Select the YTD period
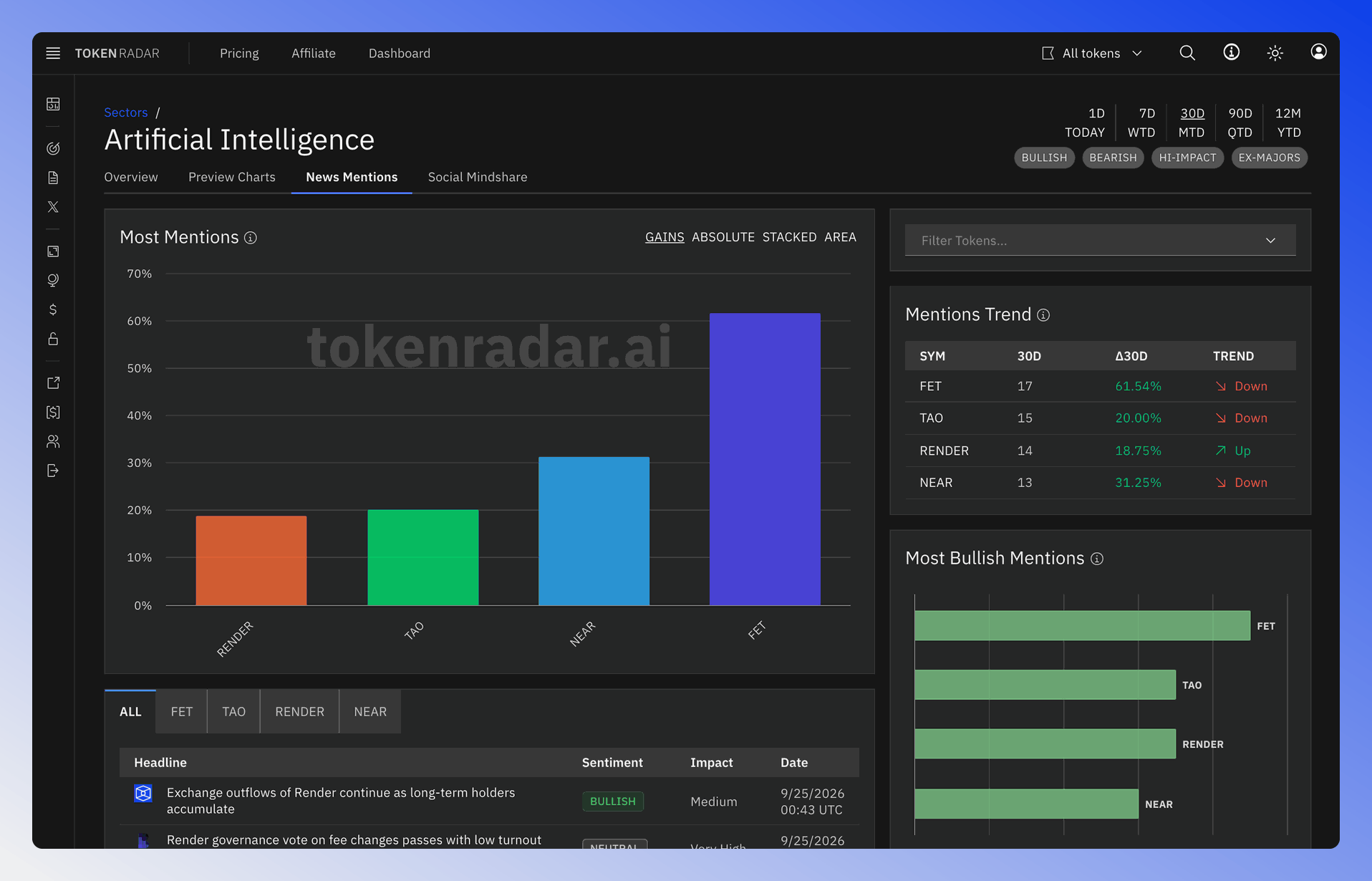The height and width of the screenshot is (881, 1372). coord(1289,133)
